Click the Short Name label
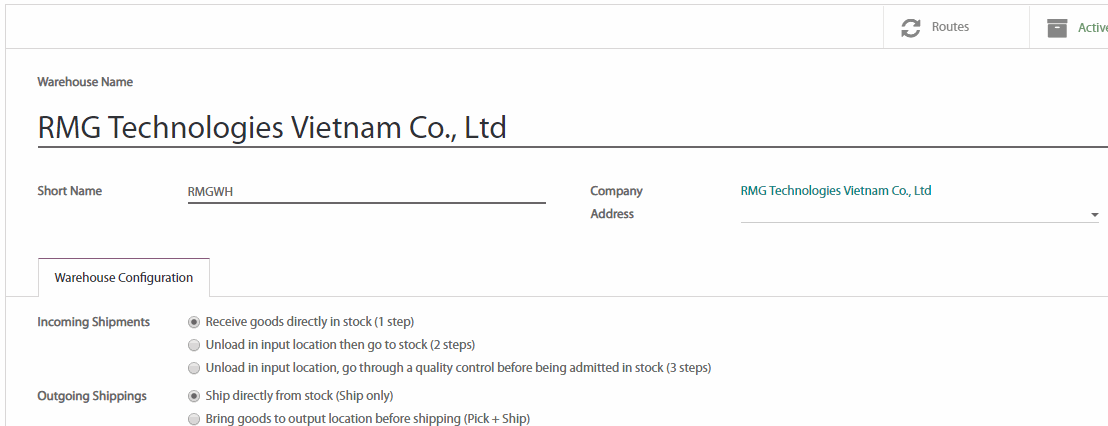 (x=70, y=191)
